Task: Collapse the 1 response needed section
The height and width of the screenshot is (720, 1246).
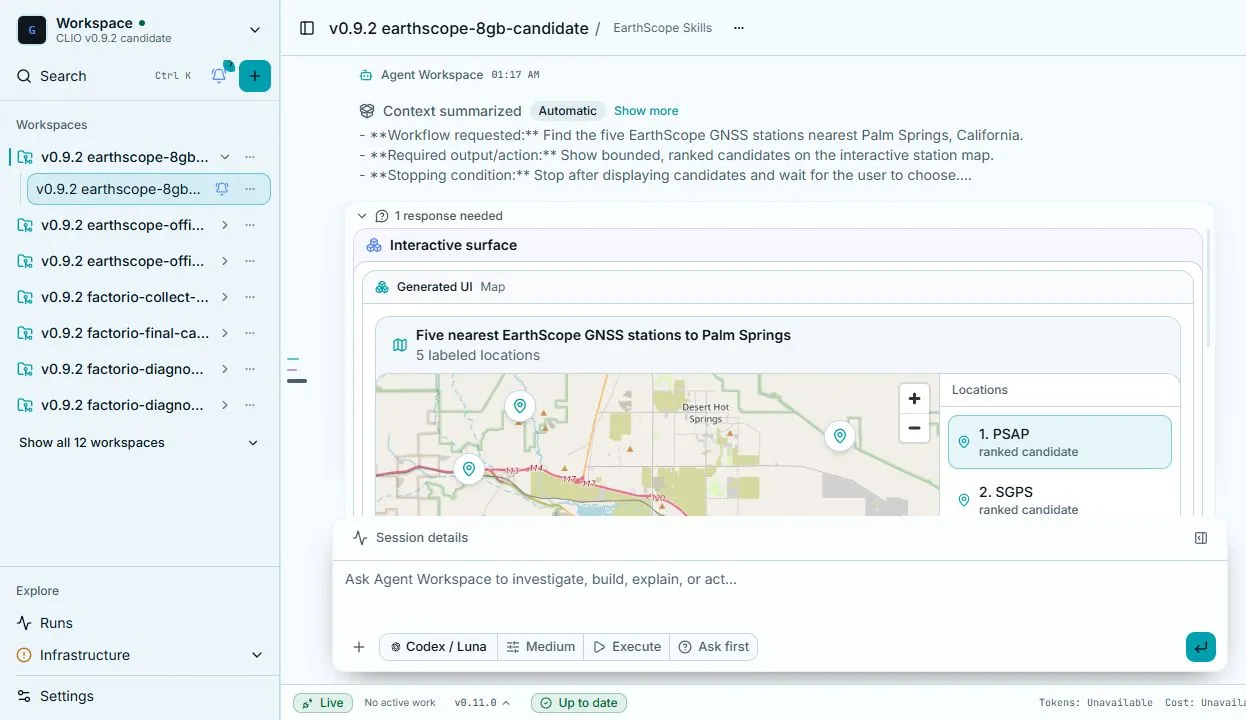Action: pyautogui.click(x=362, y=216)
